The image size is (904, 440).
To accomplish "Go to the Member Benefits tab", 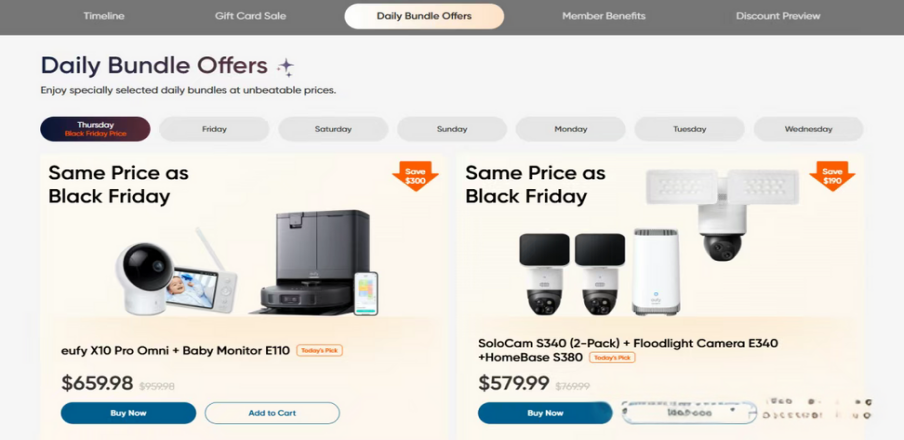I will coord(603,16).
